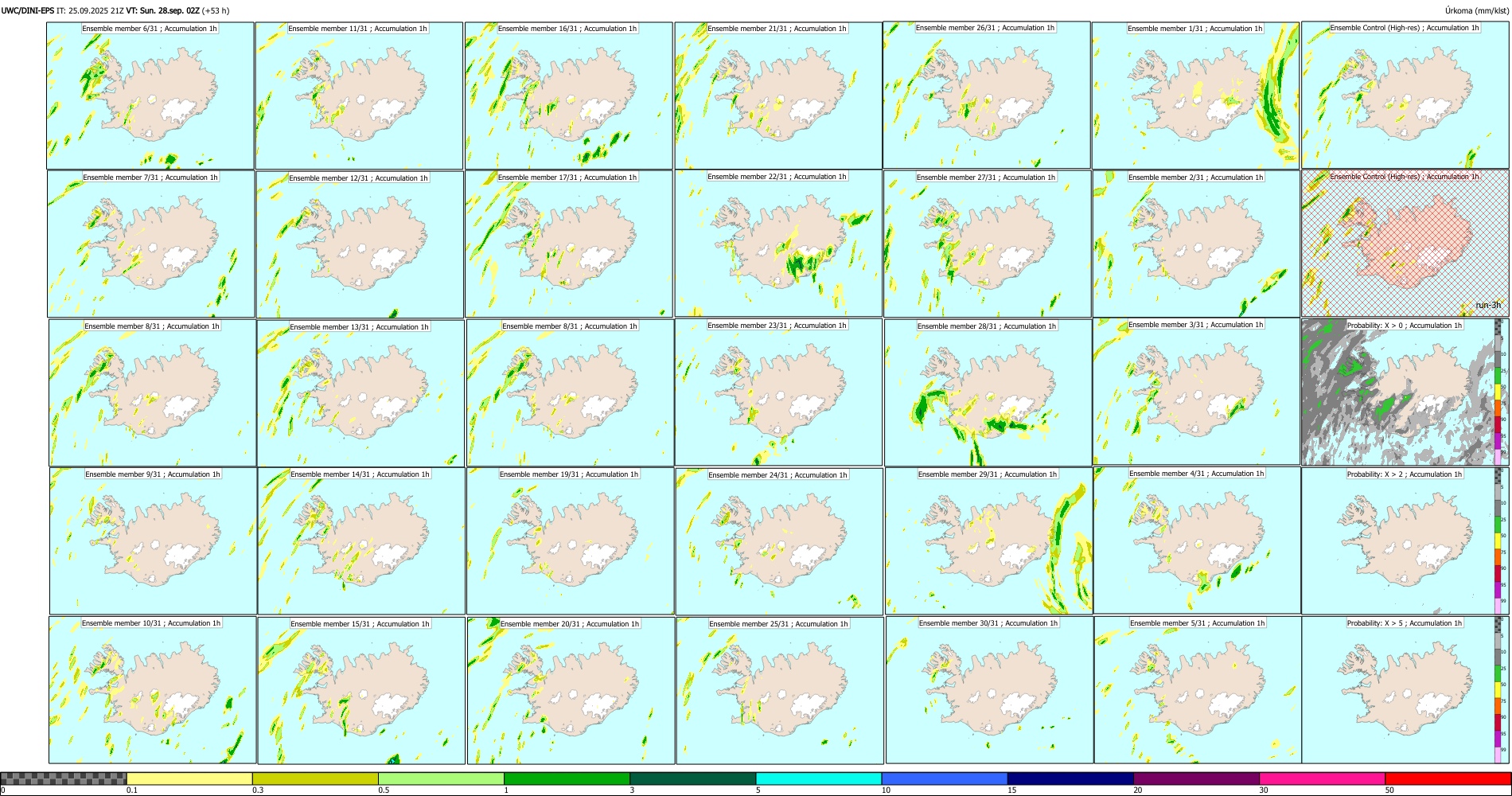1512x796 pixels.
Task: Click the blue 10–15 legend swatch
Action: [945, 778]
